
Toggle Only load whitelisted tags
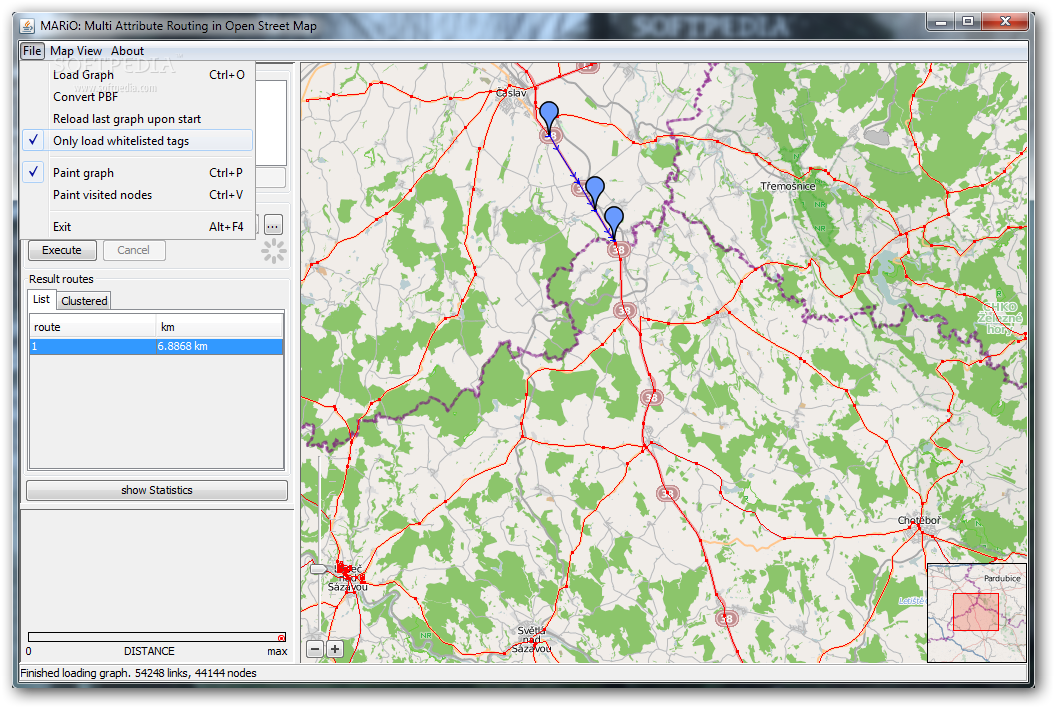point(138,141)
